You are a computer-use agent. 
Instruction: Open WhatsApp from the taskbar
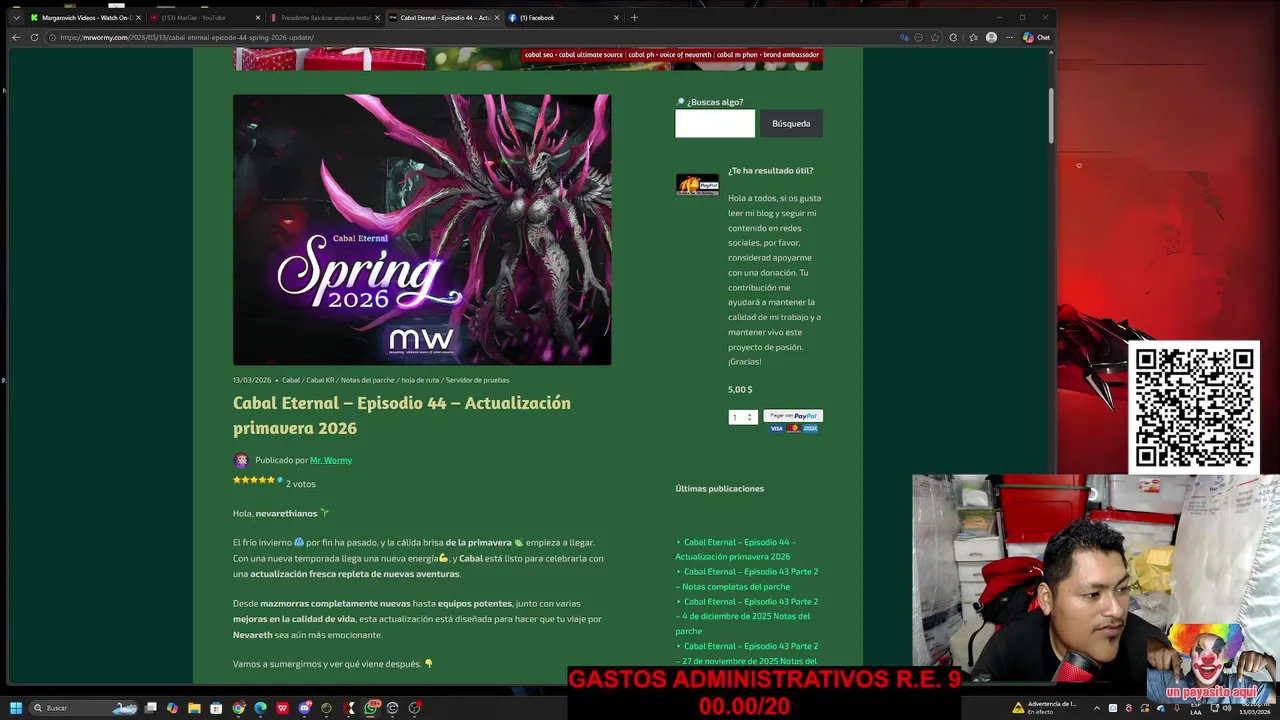click(371, 708)
